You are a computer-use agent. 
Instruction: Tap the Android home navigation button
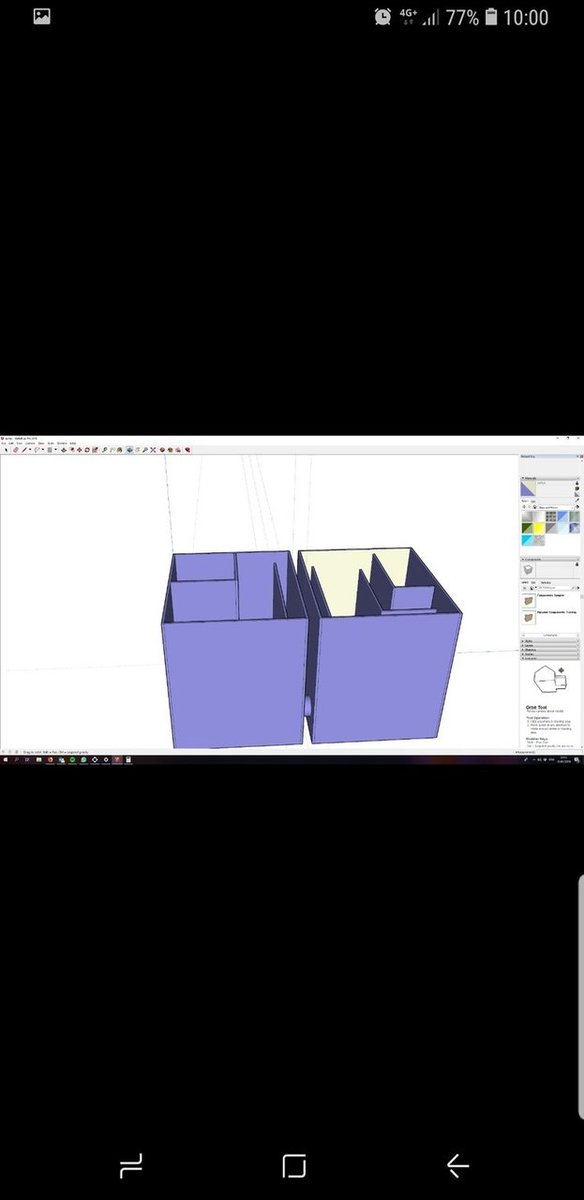tap(293, 1165)
